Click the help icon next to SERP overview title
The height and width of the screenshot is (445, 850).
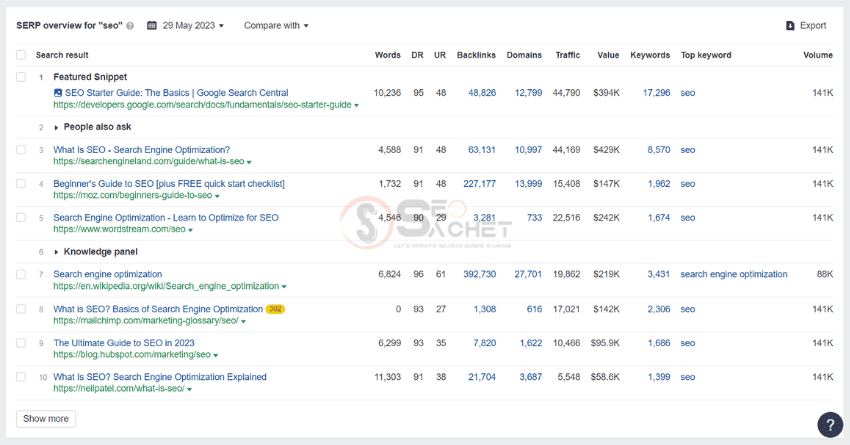pos(130,26)
